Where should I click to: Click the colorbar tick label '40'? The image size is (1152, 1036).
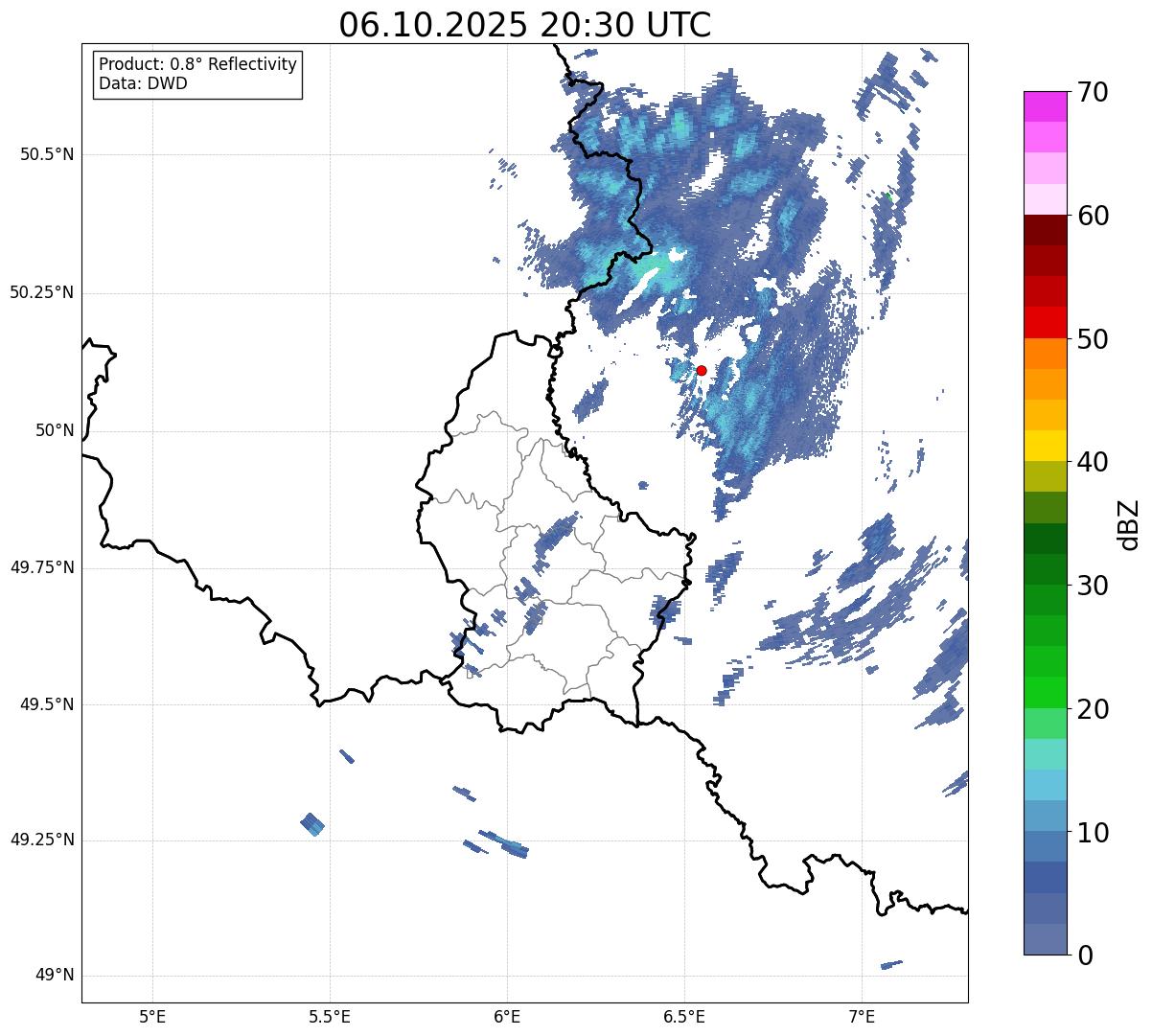click(x=1093, y=462)
